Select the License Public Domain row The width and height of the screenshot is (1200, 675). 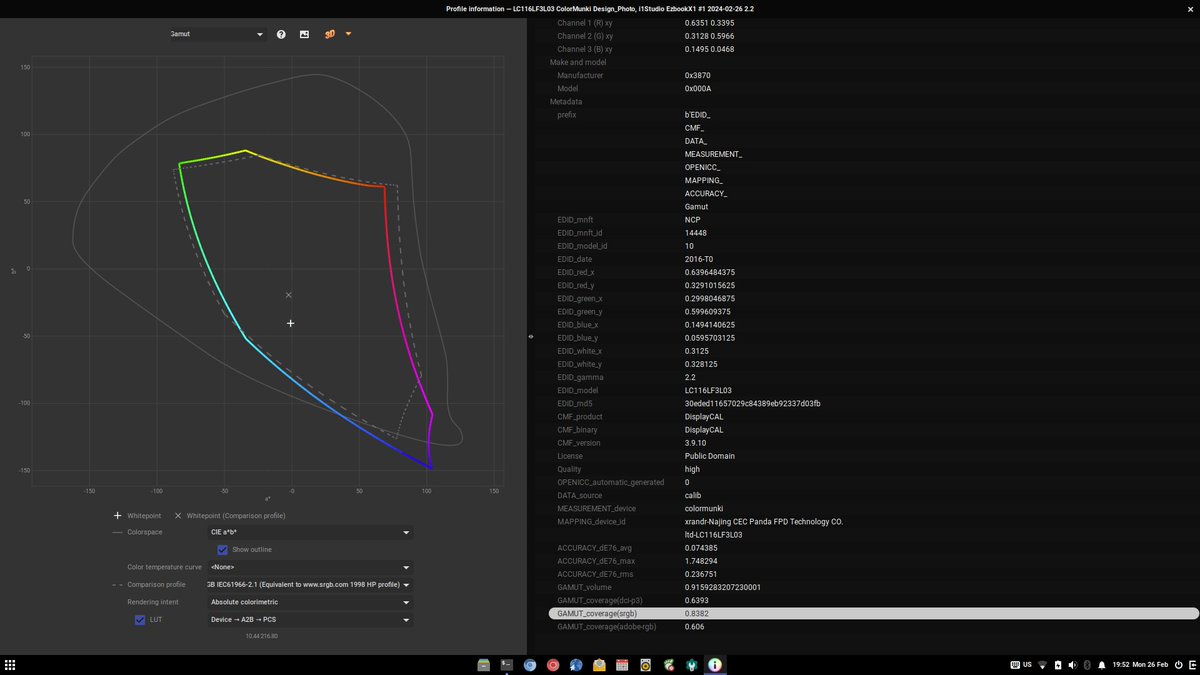point(873,456)
